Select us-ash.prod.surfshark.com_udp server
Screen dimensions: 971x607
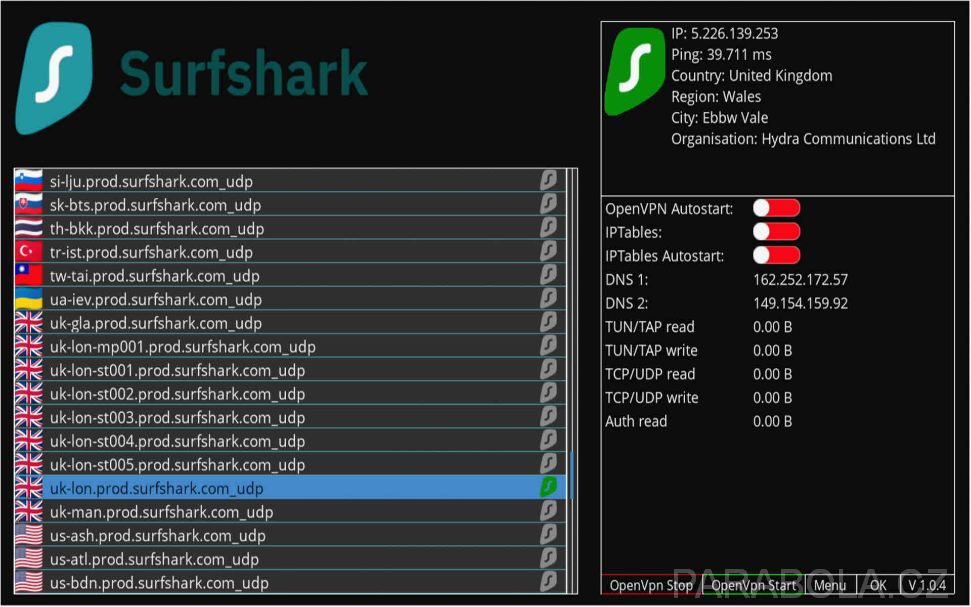pos(290,535)
